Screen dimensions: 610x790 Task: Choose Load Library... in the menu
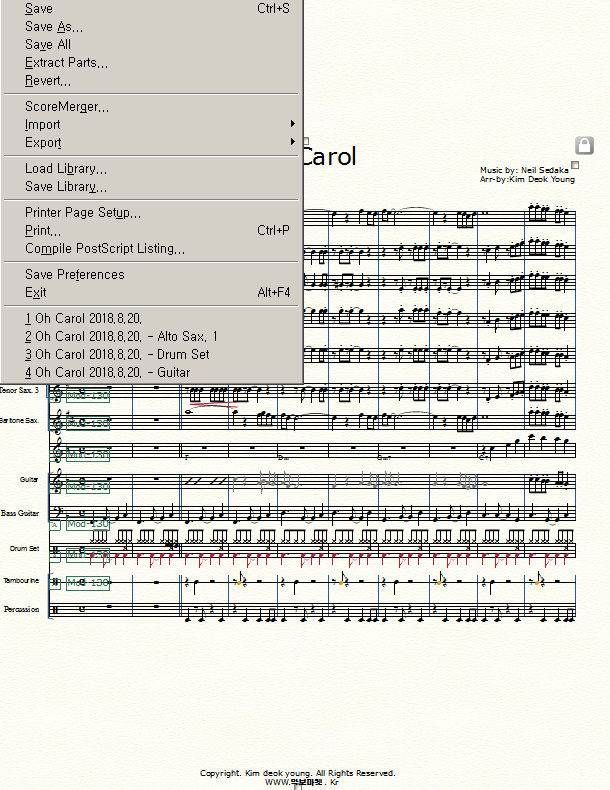66,169
